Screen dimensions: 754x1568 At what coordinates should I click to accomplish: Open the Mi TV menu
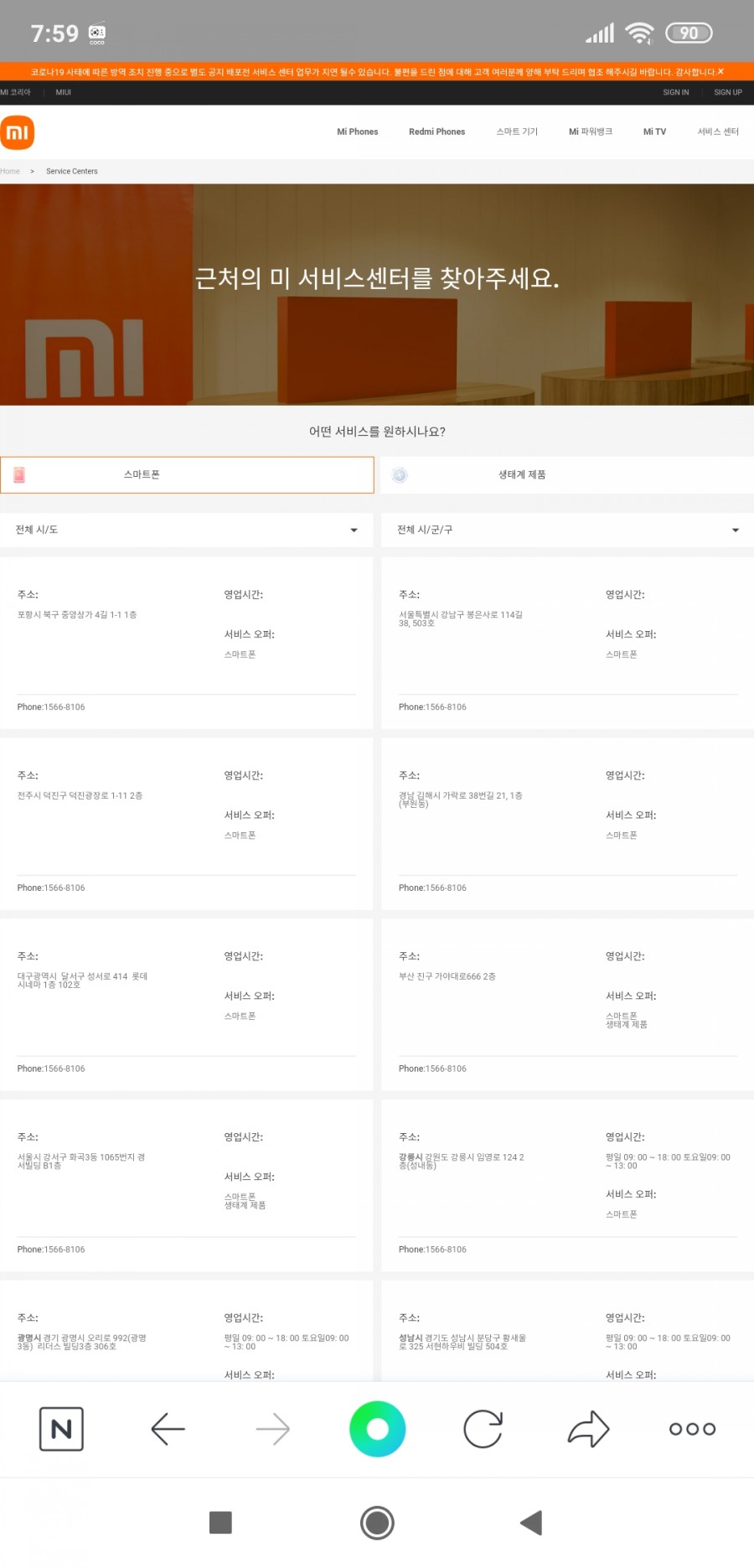tap(654, 132)
